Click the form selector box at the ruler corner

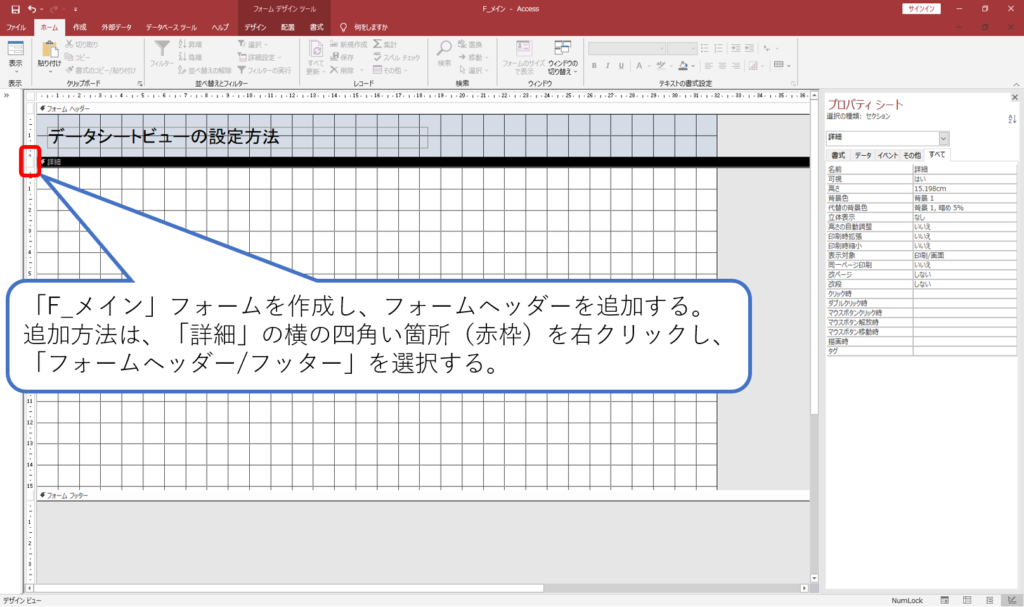point(30,96)
